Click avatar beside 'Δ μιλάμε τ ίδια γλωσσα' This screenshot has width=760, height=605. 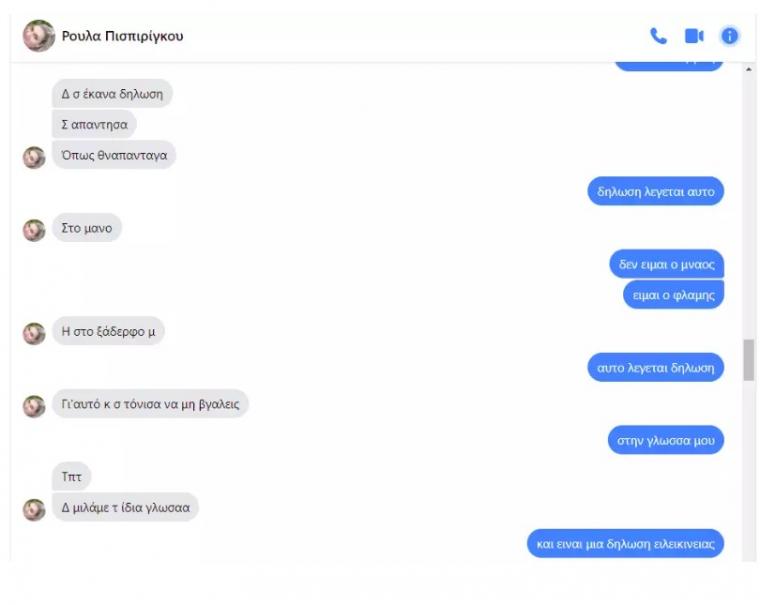coord(34,510)
